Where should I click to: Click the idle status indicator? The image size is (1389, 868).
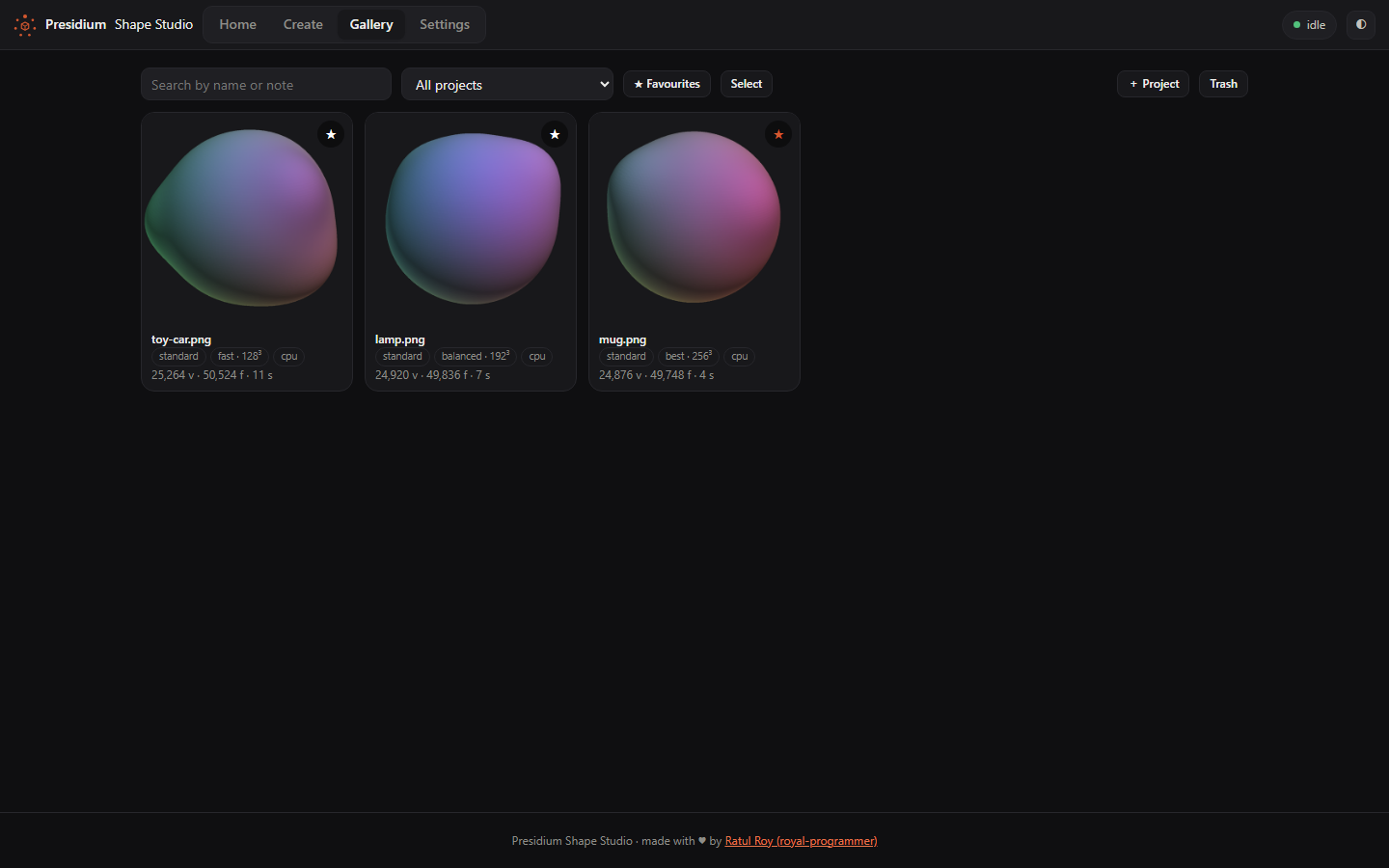pyautogui.click(x=1309, y=25)
